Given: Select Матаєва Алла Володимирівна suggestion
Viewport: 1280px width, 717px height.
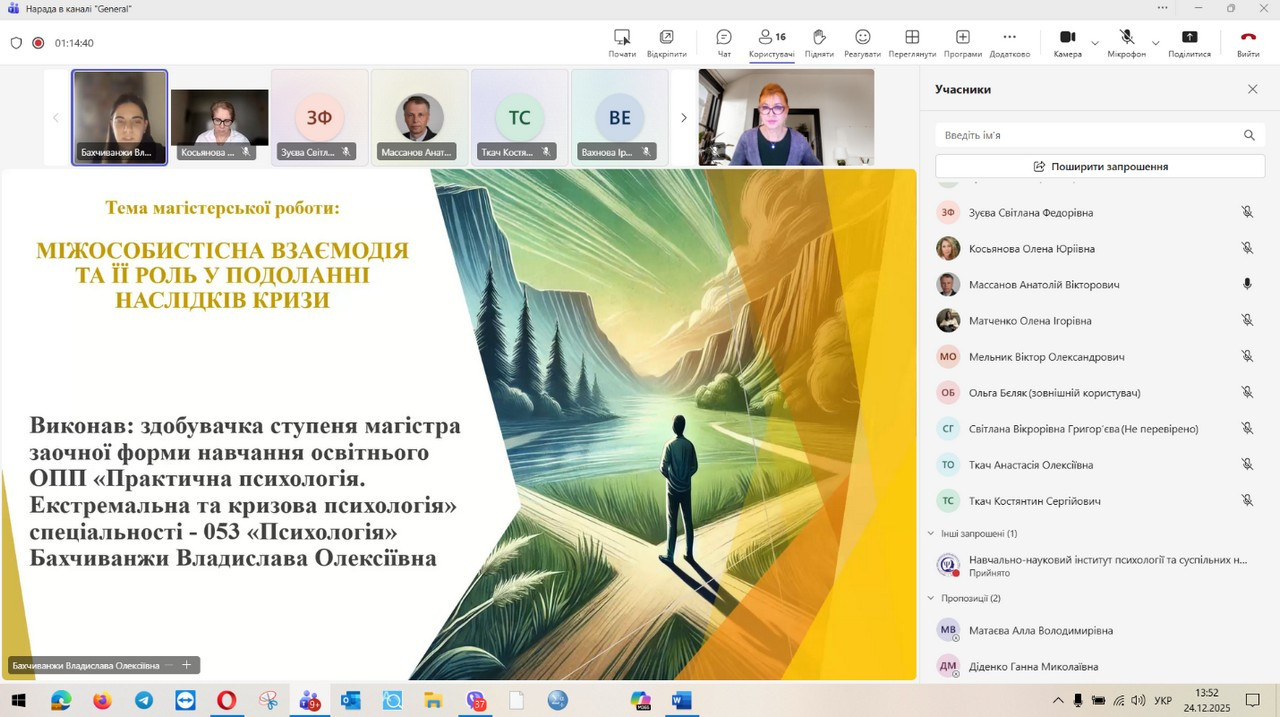Looking at the screenshot, I should click(x=1098, y=630).
